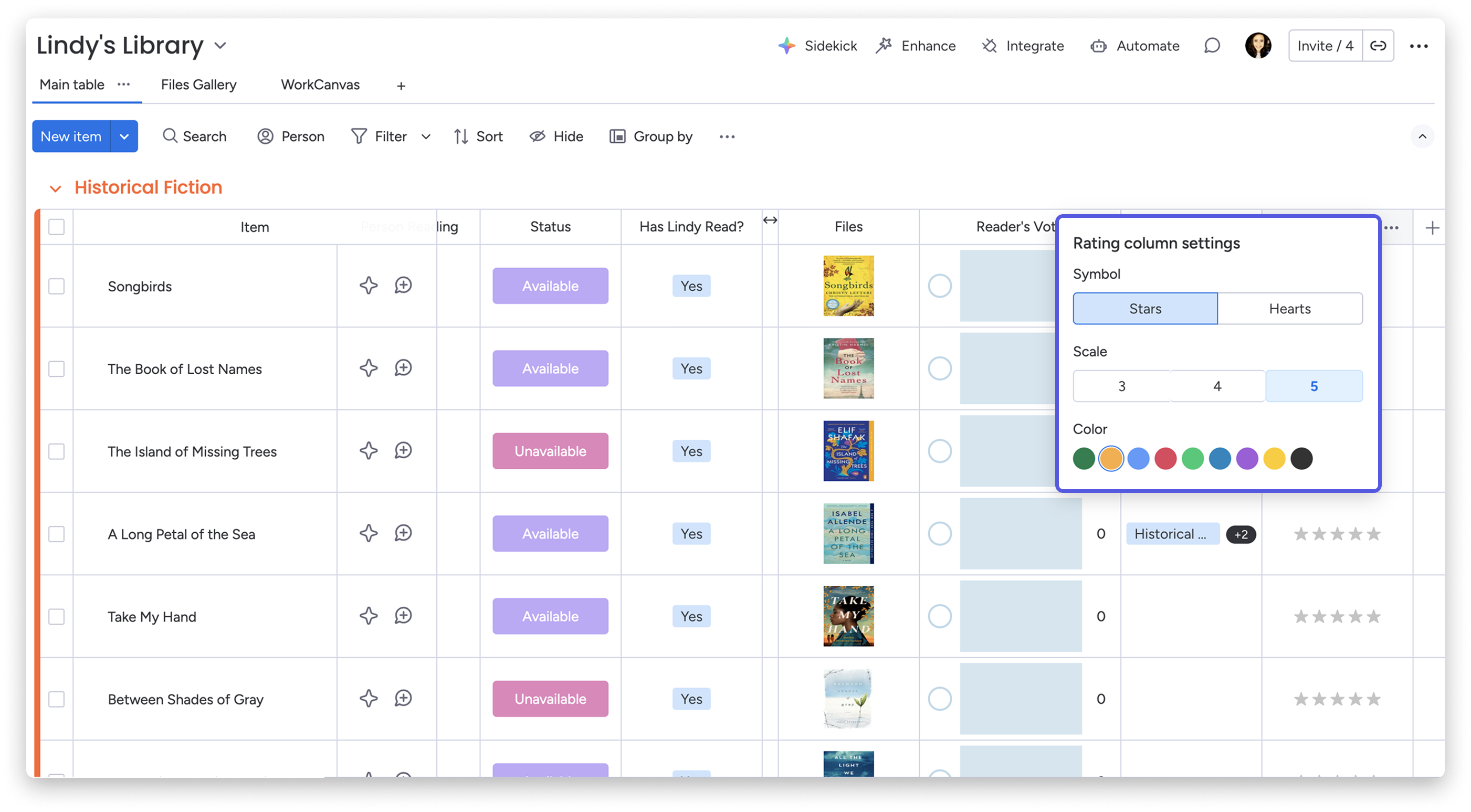Collapse the Historical Fiction group
Viewport: 1471px width, 812px height.
56,188
